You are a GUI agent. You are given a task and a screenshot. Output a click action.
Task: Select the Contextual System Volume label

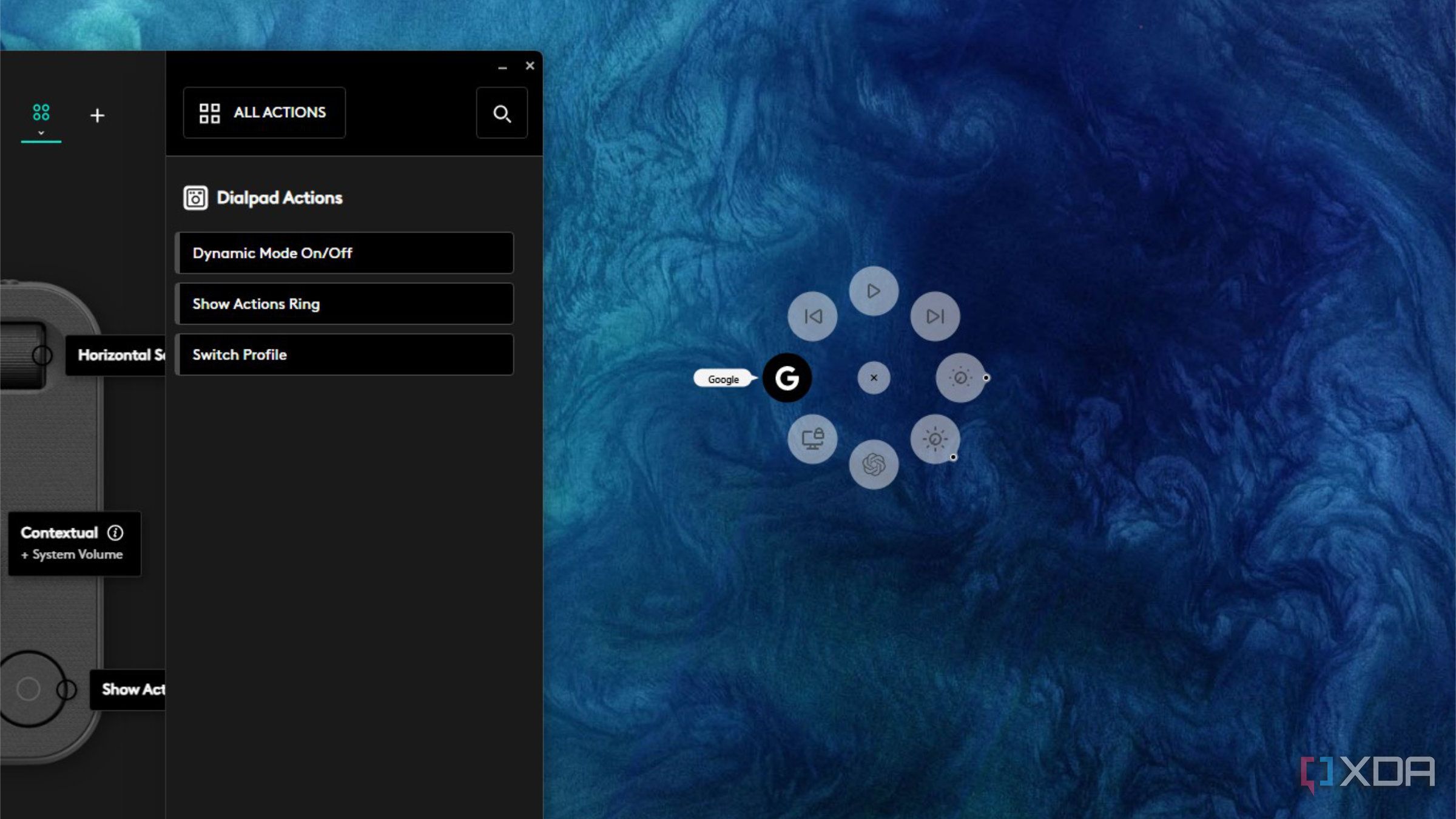point(75,544)
